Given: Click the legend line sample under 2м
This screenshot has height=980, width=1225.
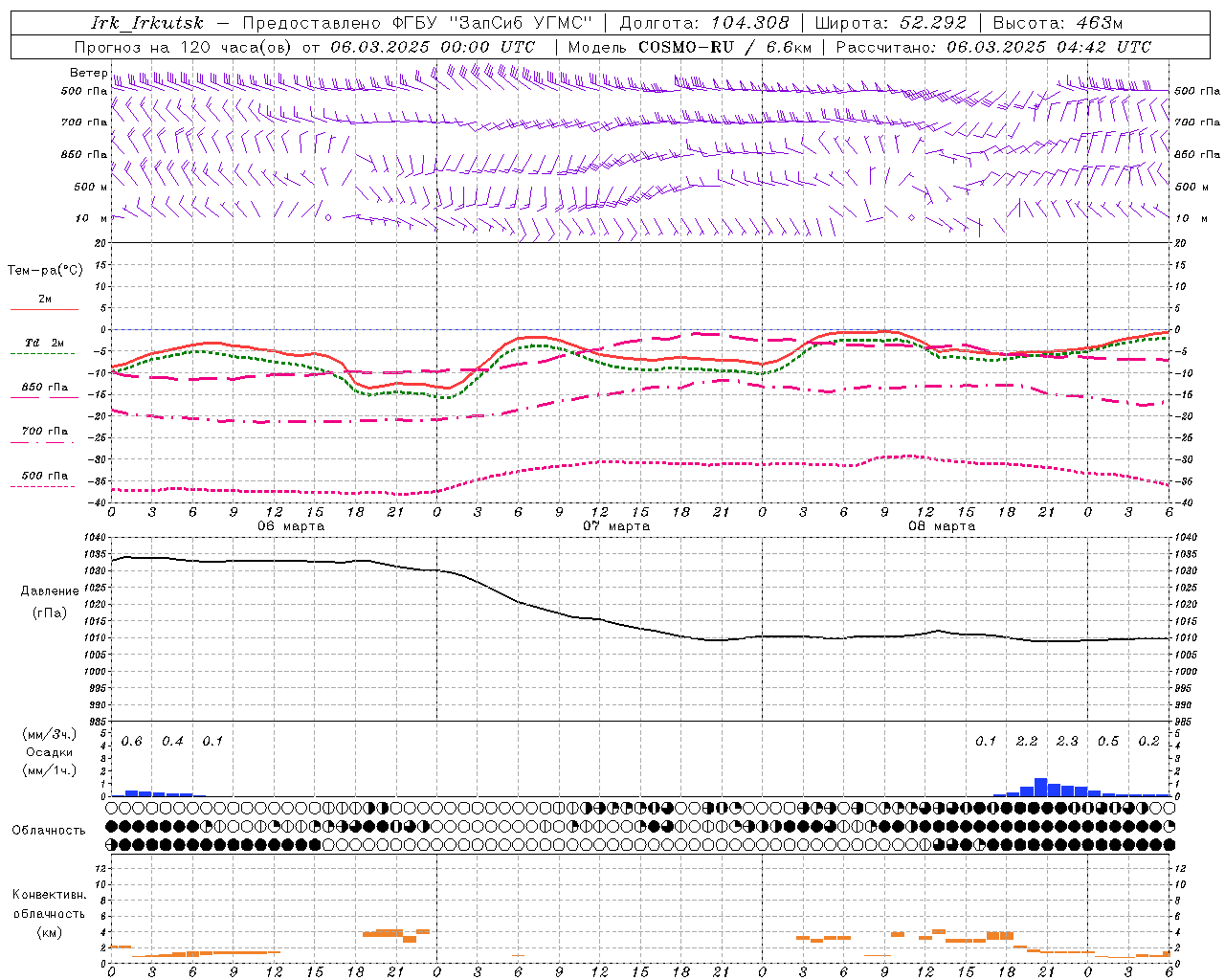Looking at the screenshot, I should tap(44, 310).
